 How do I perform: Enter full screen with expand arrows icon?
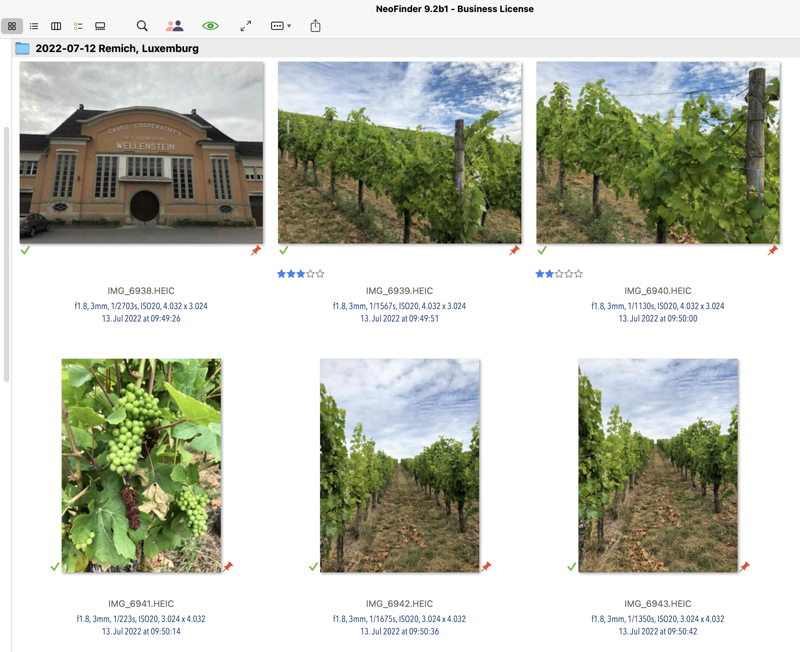[x=246, y=26]
